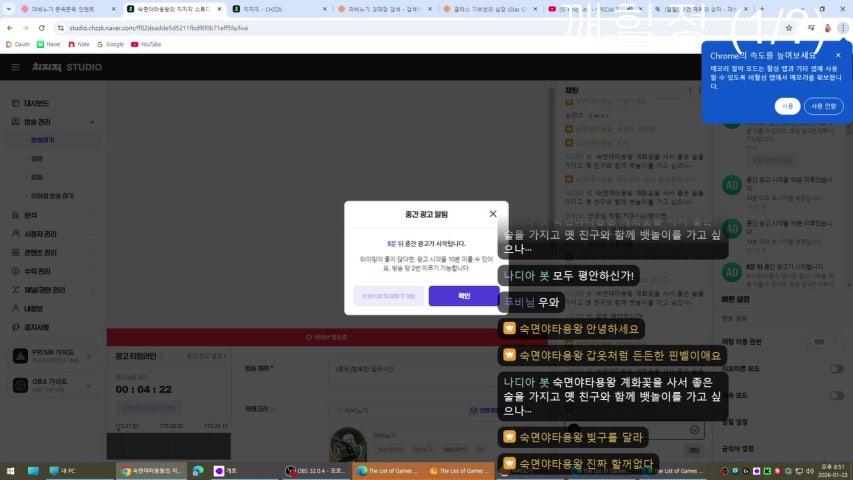Close the mid-roll ad alert dialog
The image size is (853, 480).
tap(492, 214)
